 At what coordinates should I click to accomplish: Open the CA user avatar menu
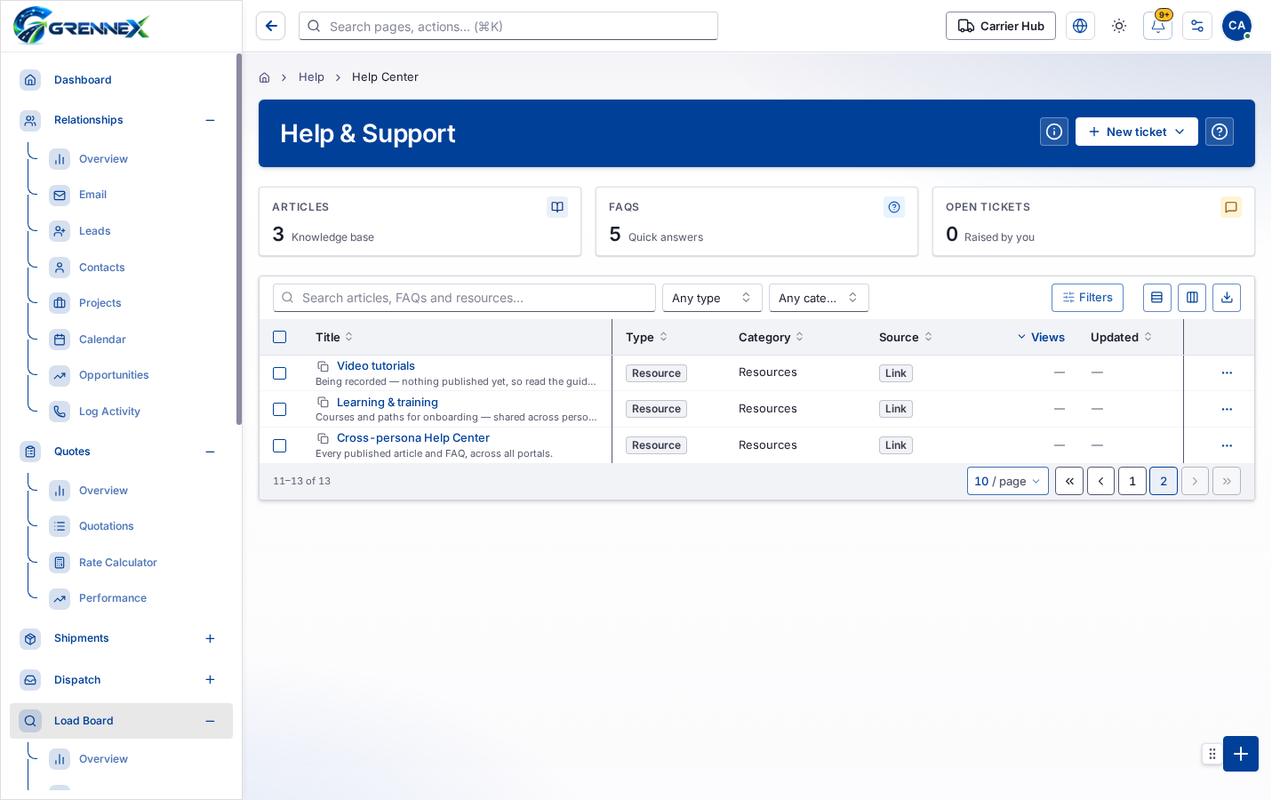[x=1236, y=26]
